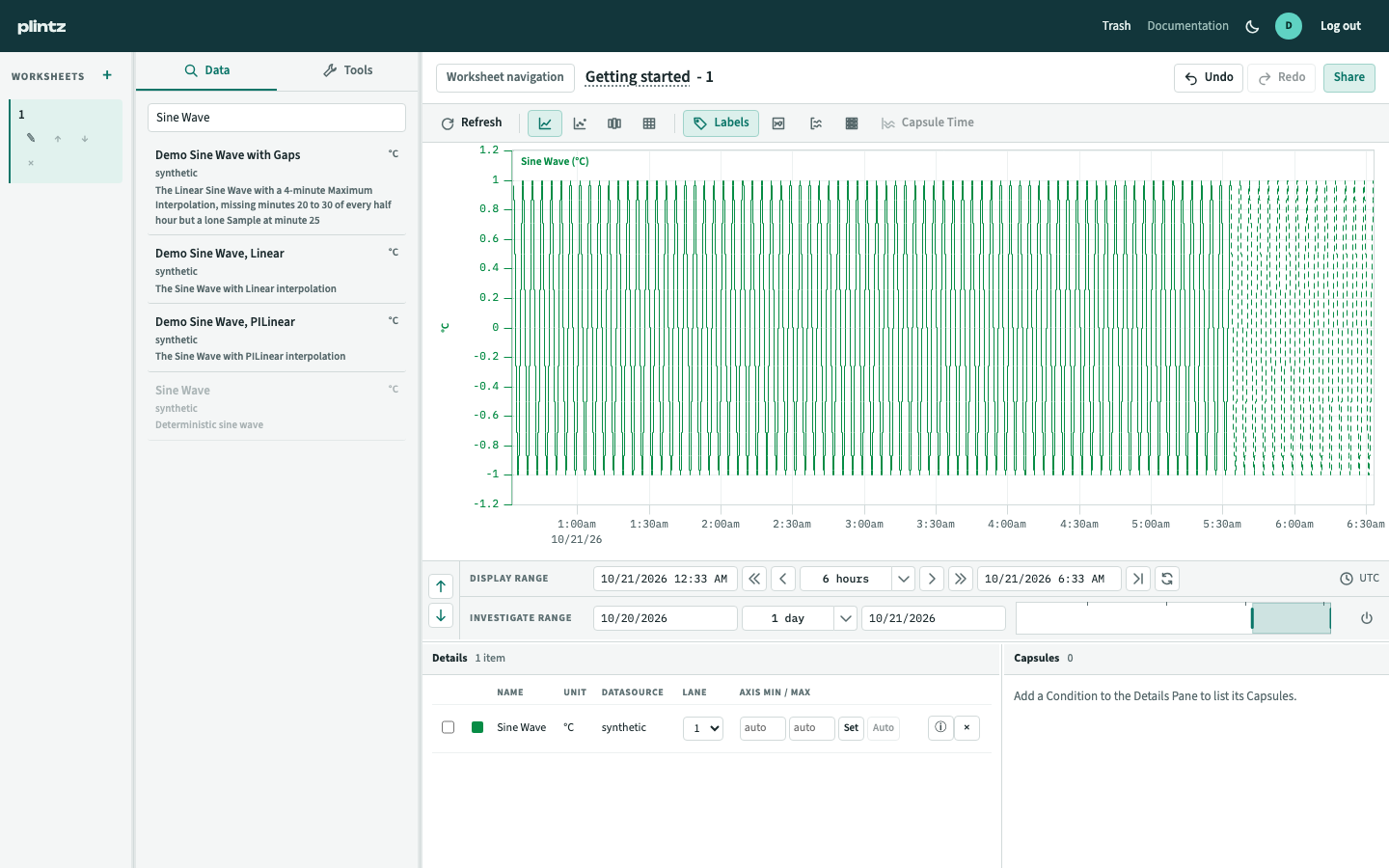Screen dimensions: 1389x868
Task: Click the highlighted window in the investigate range slider
Action: click(x=1291, y=618)
